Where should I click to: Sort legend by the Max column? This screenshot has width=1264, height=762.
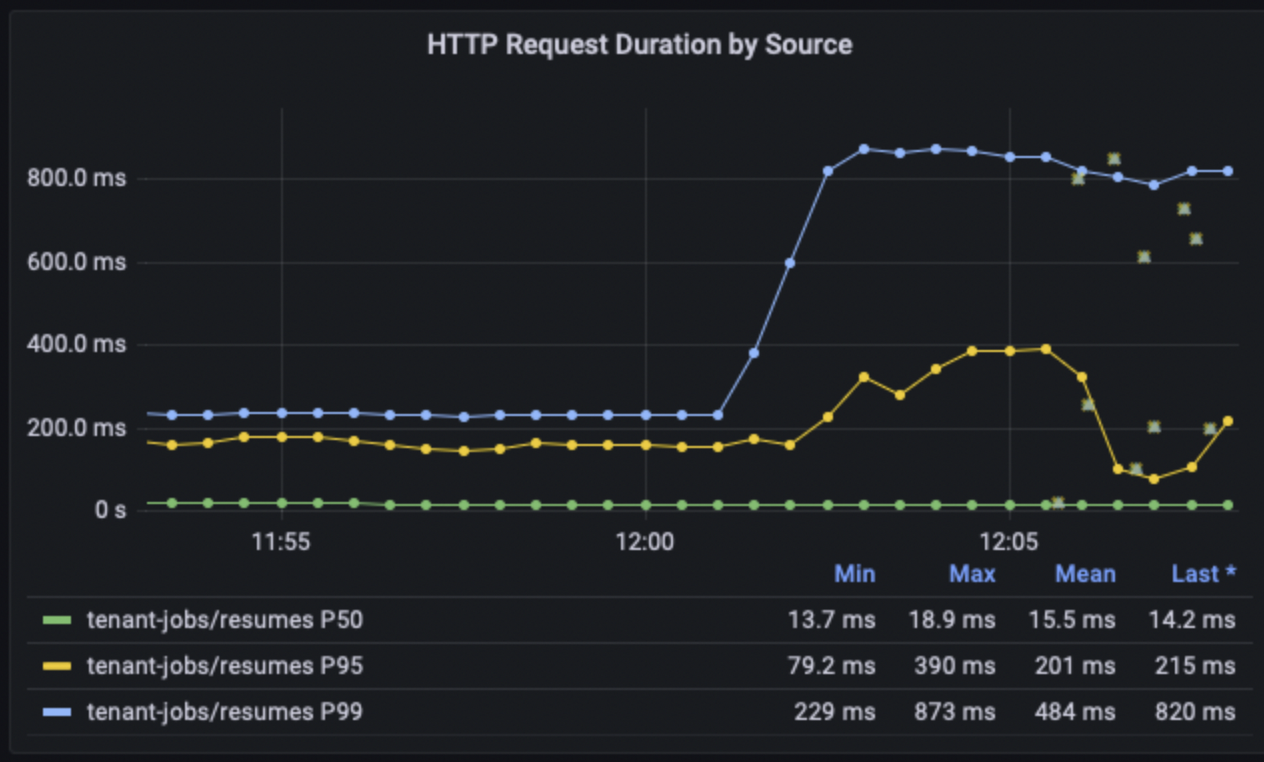click(x=972, y=574)
